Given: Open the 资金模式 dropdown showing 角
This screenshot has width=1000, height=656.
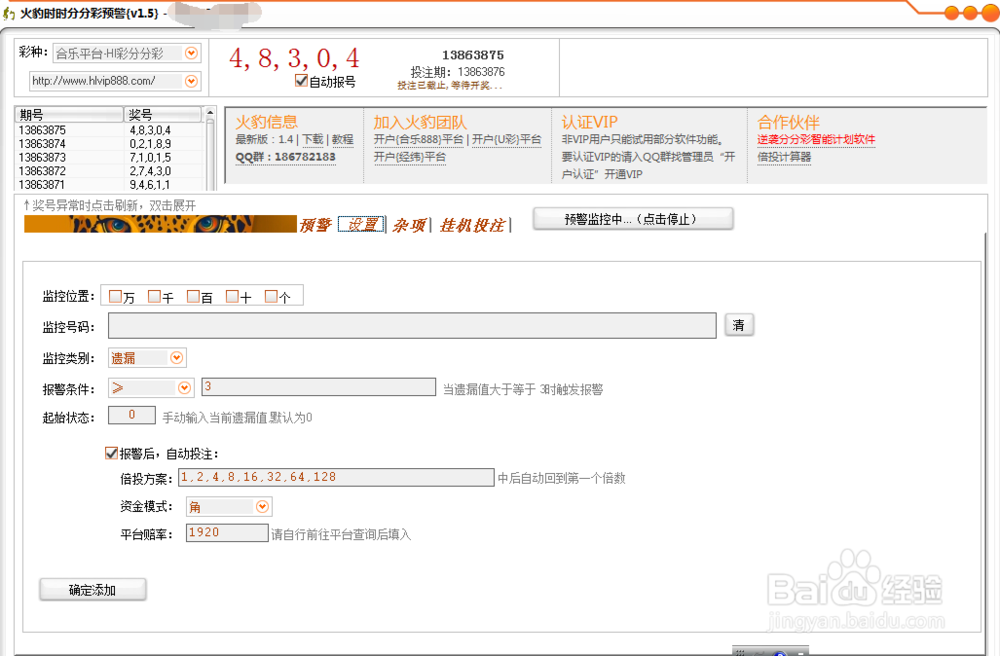Looking at the screenshot, I should click(x=263, y=506).
